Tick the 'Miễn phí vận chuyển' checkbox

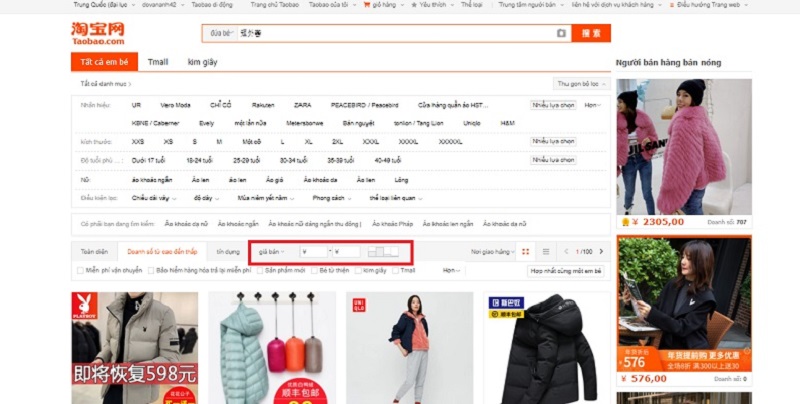click(80, 270)
